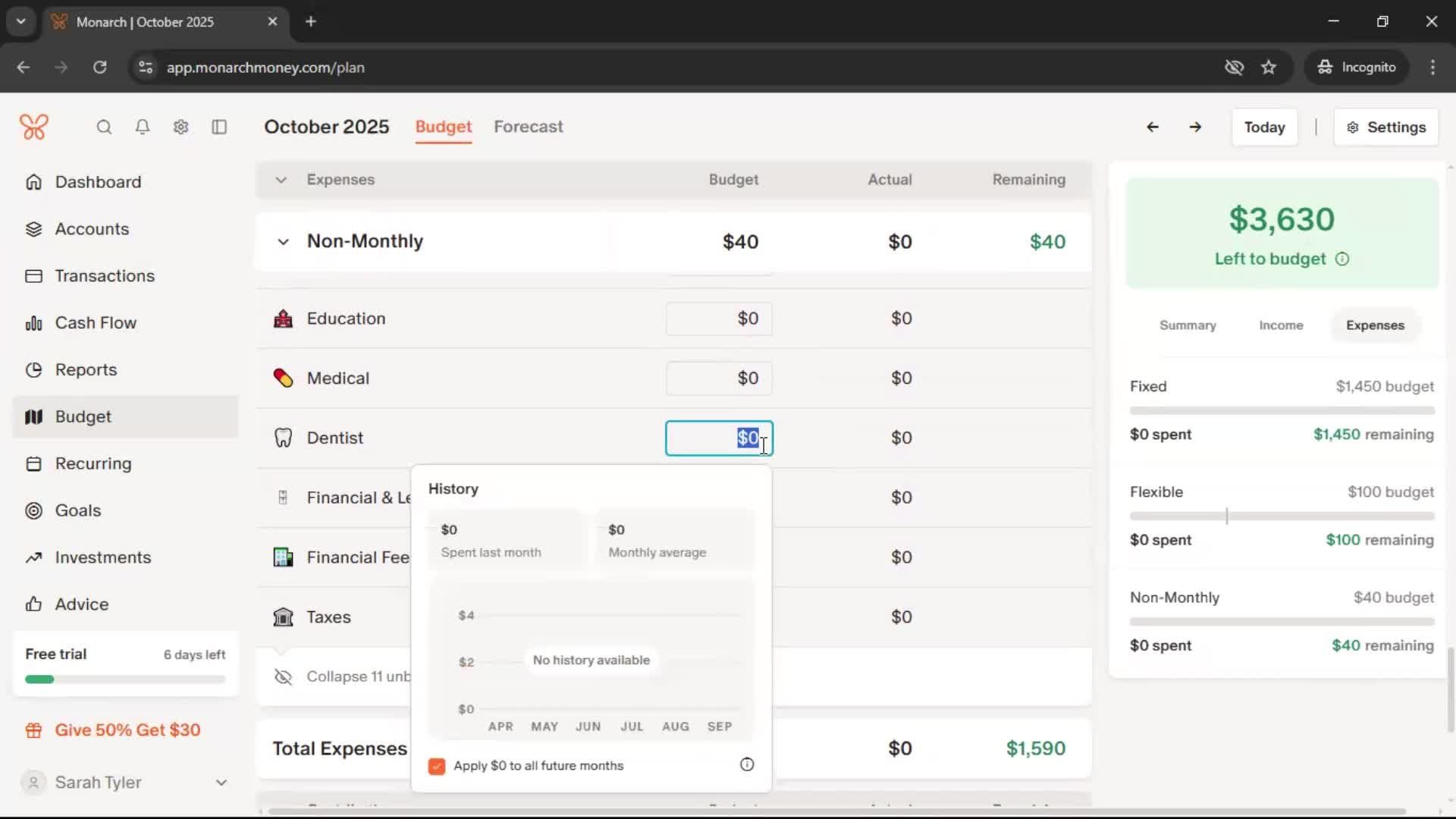Go to next month with right arrow

[x=1195, y=127]
